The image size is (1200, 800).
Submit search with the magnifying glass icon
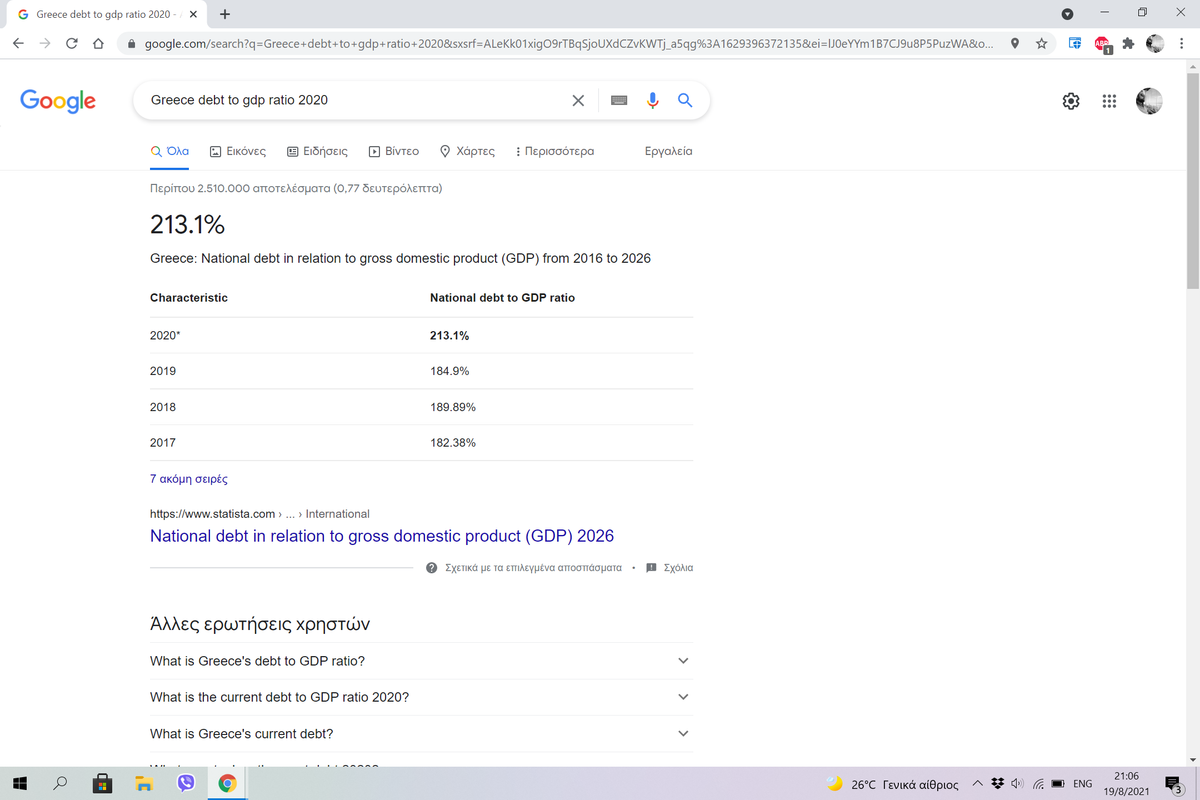(x=685, y=100)
